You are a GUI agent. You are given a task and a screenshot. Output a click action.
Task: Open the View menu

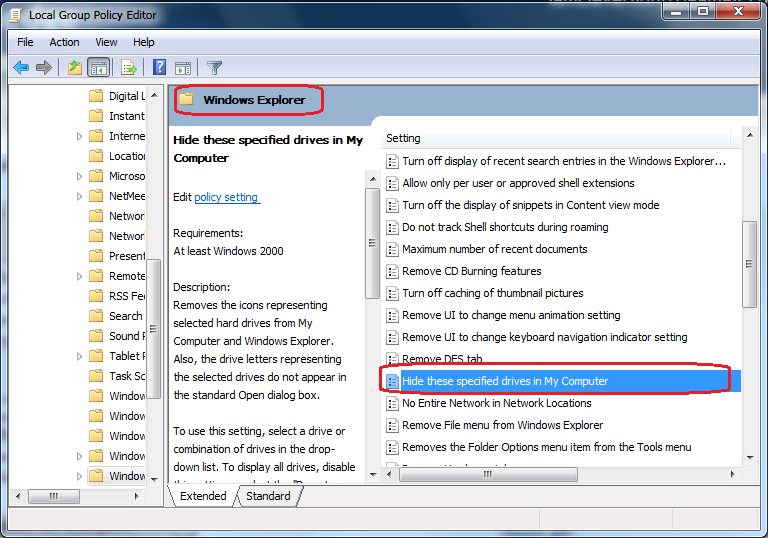(106, 42)
